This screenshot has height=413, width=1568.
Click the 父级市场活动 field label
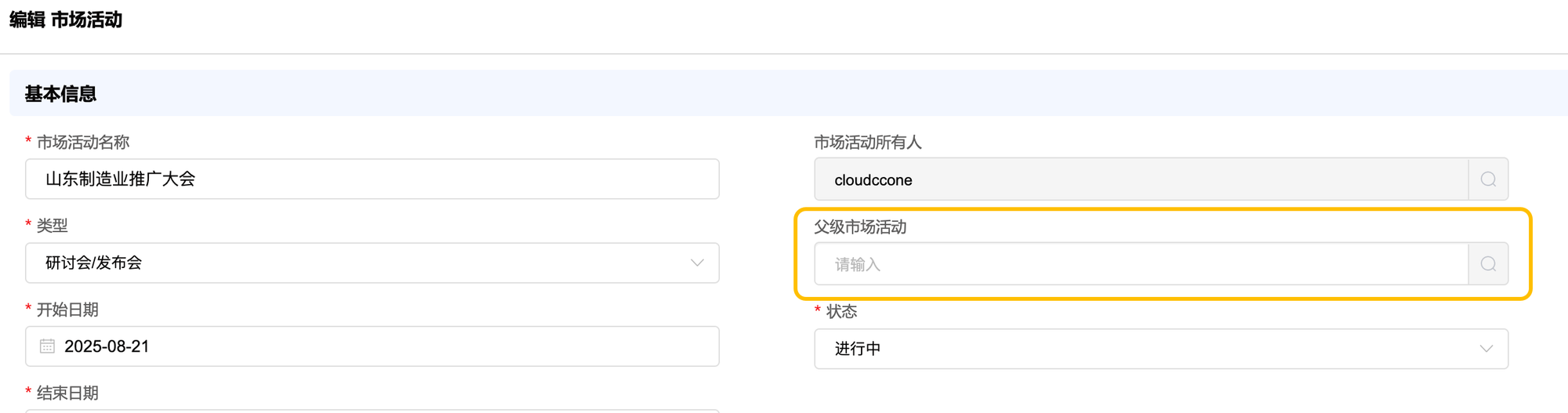859,226
